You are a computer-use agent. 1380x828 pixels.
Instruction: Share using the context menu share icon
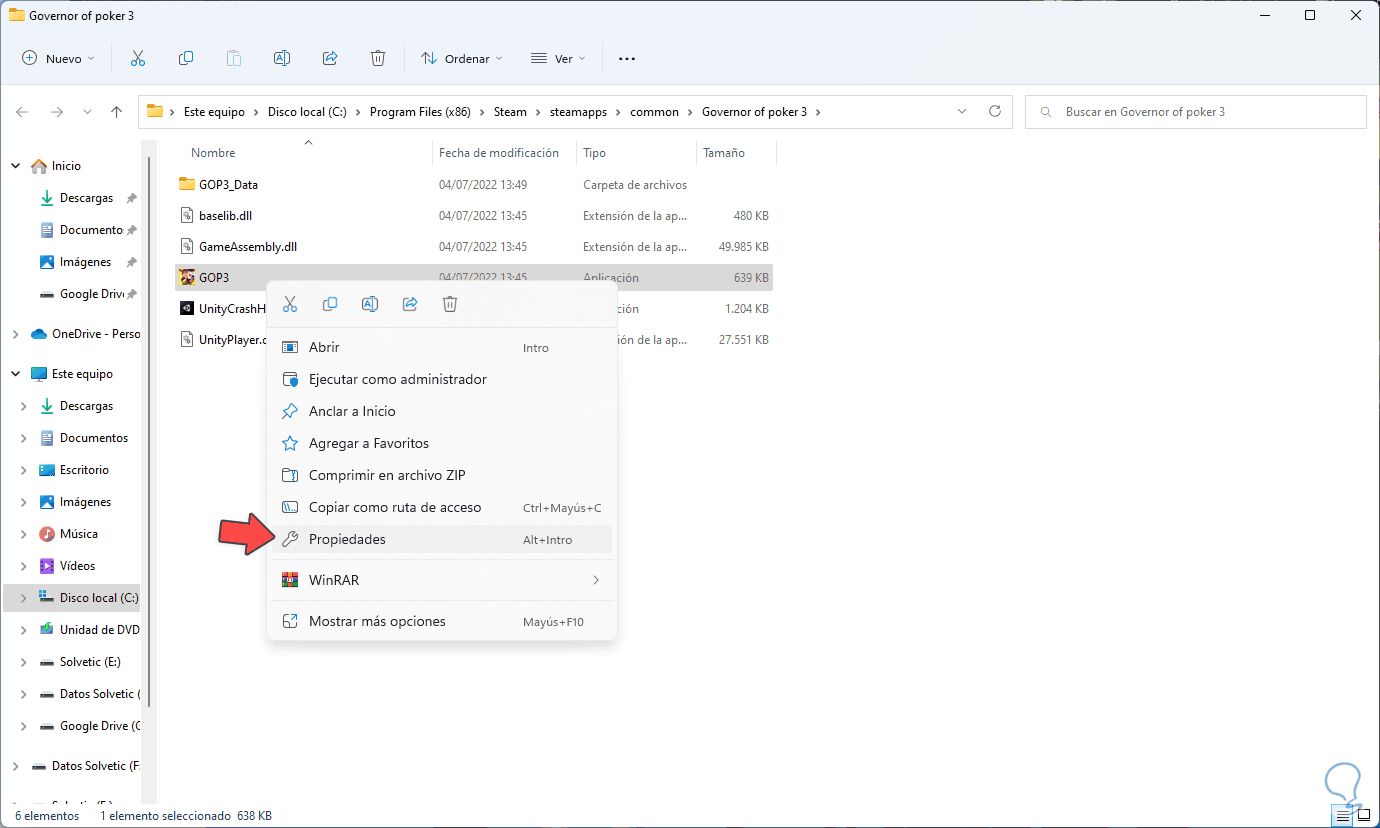pyautogui.click(x=410, y=304)
